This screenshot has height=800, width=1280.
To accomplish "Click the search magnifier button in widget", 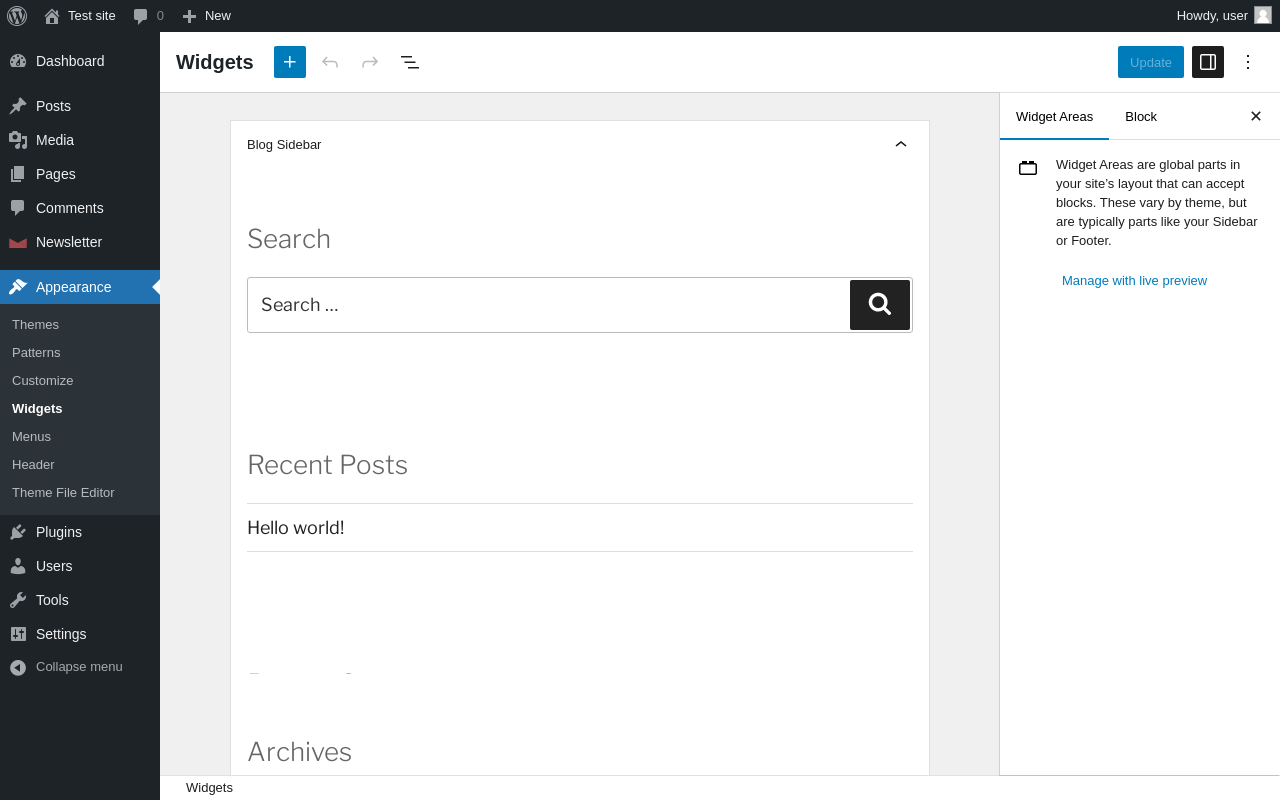I will [880, 305].
